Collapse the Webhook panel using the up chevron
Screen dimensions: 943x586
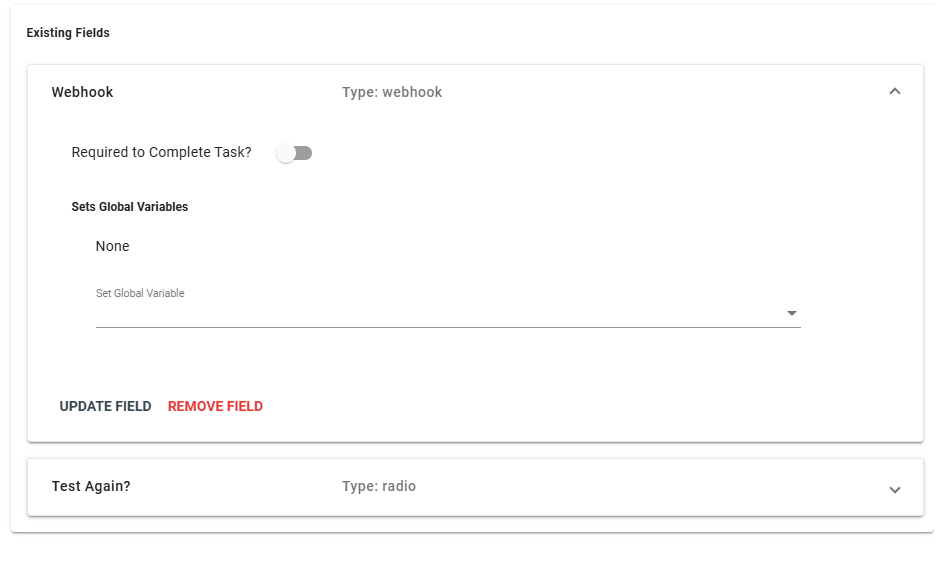(x=895, y=91)
